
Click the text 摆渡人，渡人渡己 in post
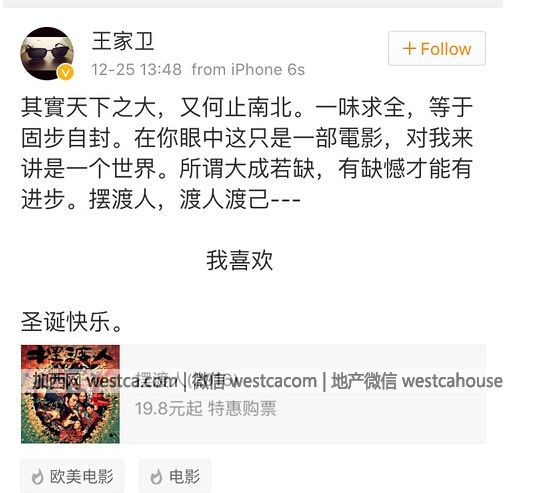[178, 199]
